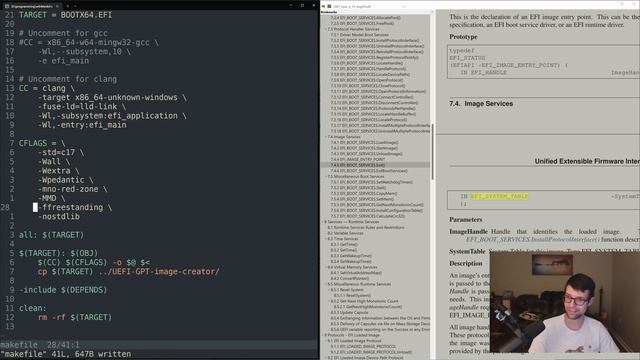Click 'TARGET = BOOTX64.EFI' line in editor
This screenshot has width=640, height=360.
(65, 15)
